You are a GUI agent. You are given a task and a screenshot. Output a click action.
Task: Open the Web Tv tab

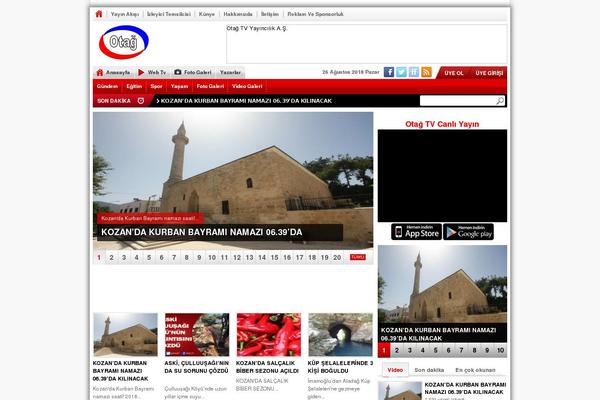pyautogui.click(x=152, y=73)
